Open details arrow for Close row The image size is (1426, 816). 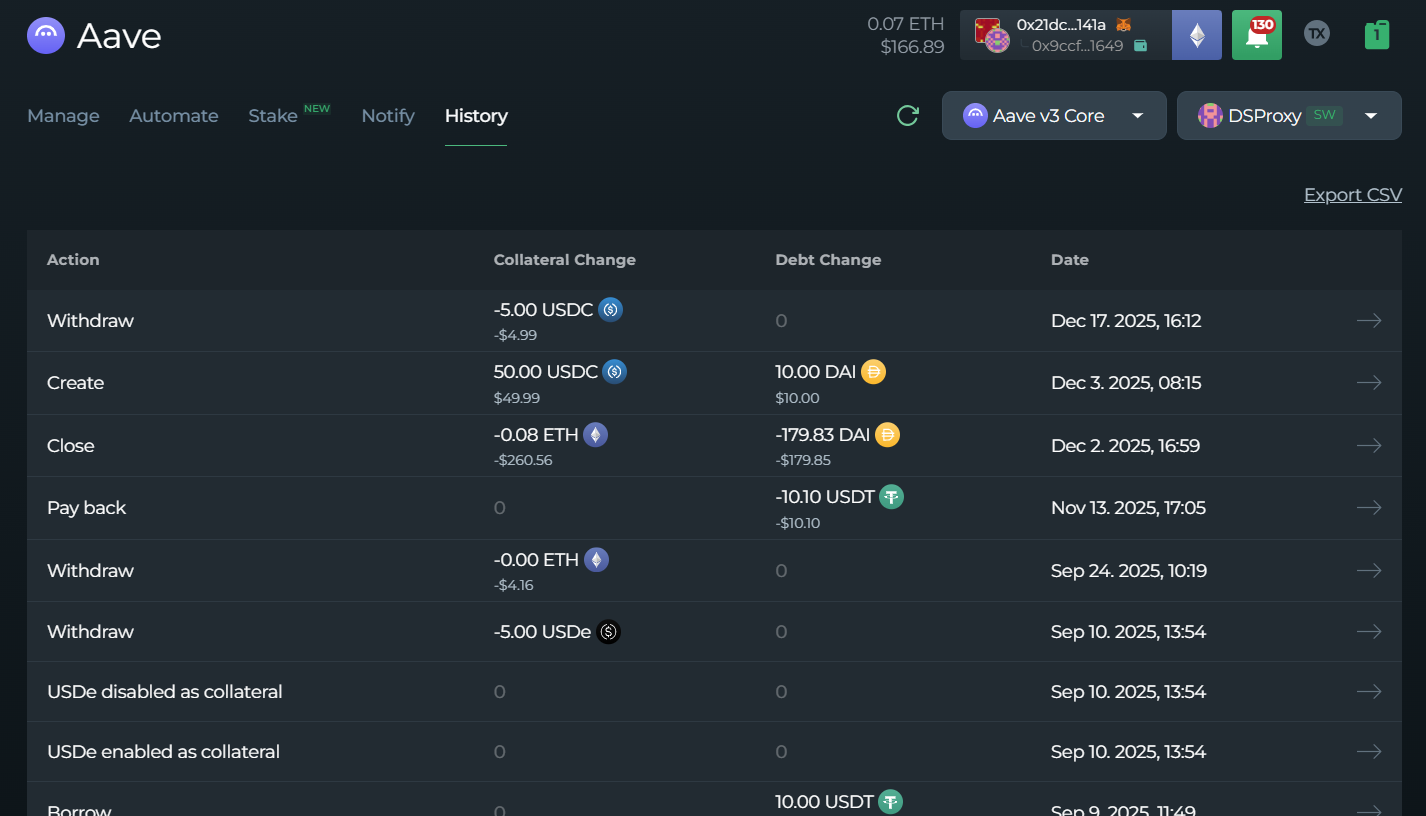coord(1368,446)
